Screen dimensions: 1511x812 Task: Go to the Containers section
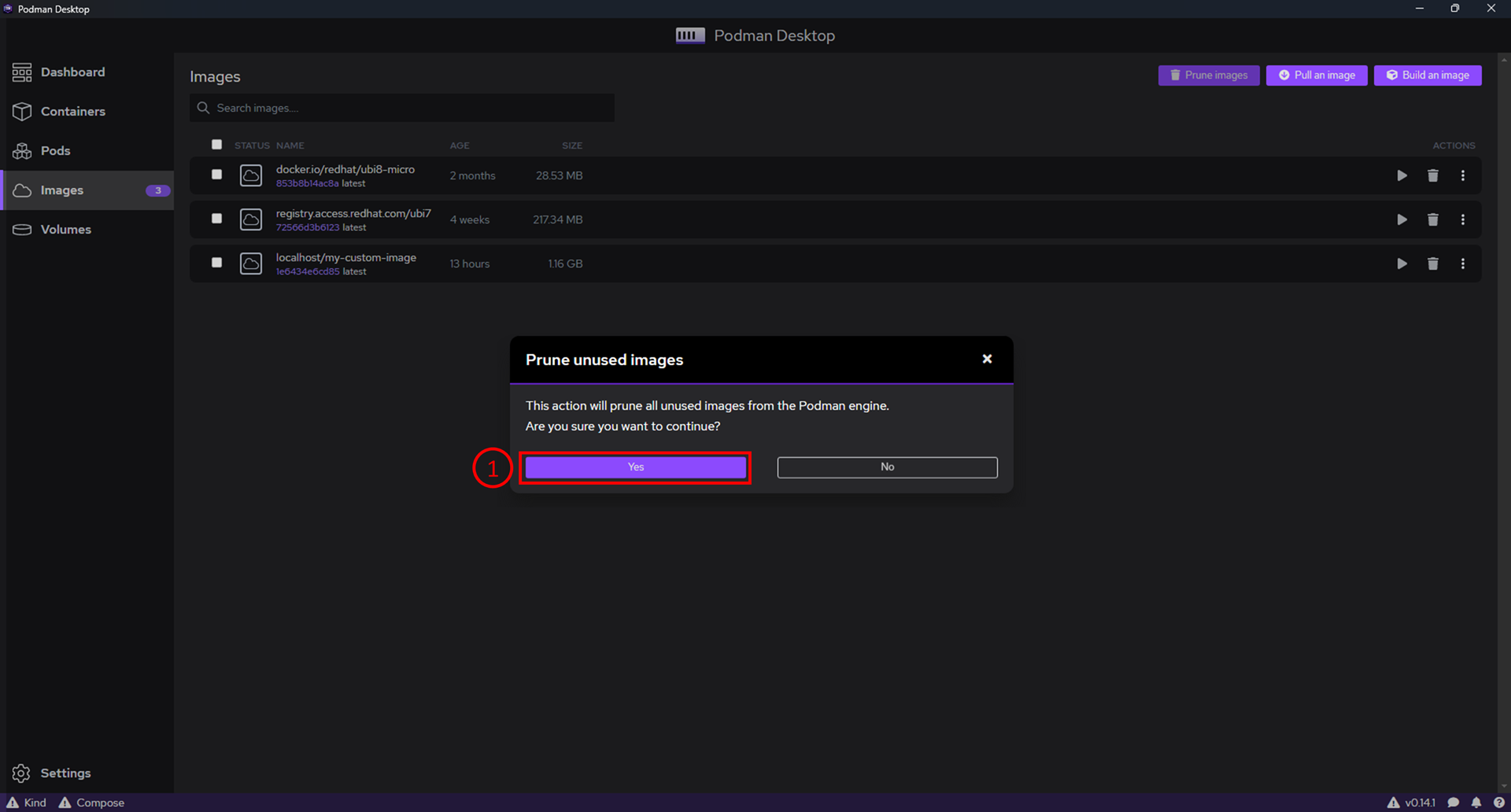87,112
